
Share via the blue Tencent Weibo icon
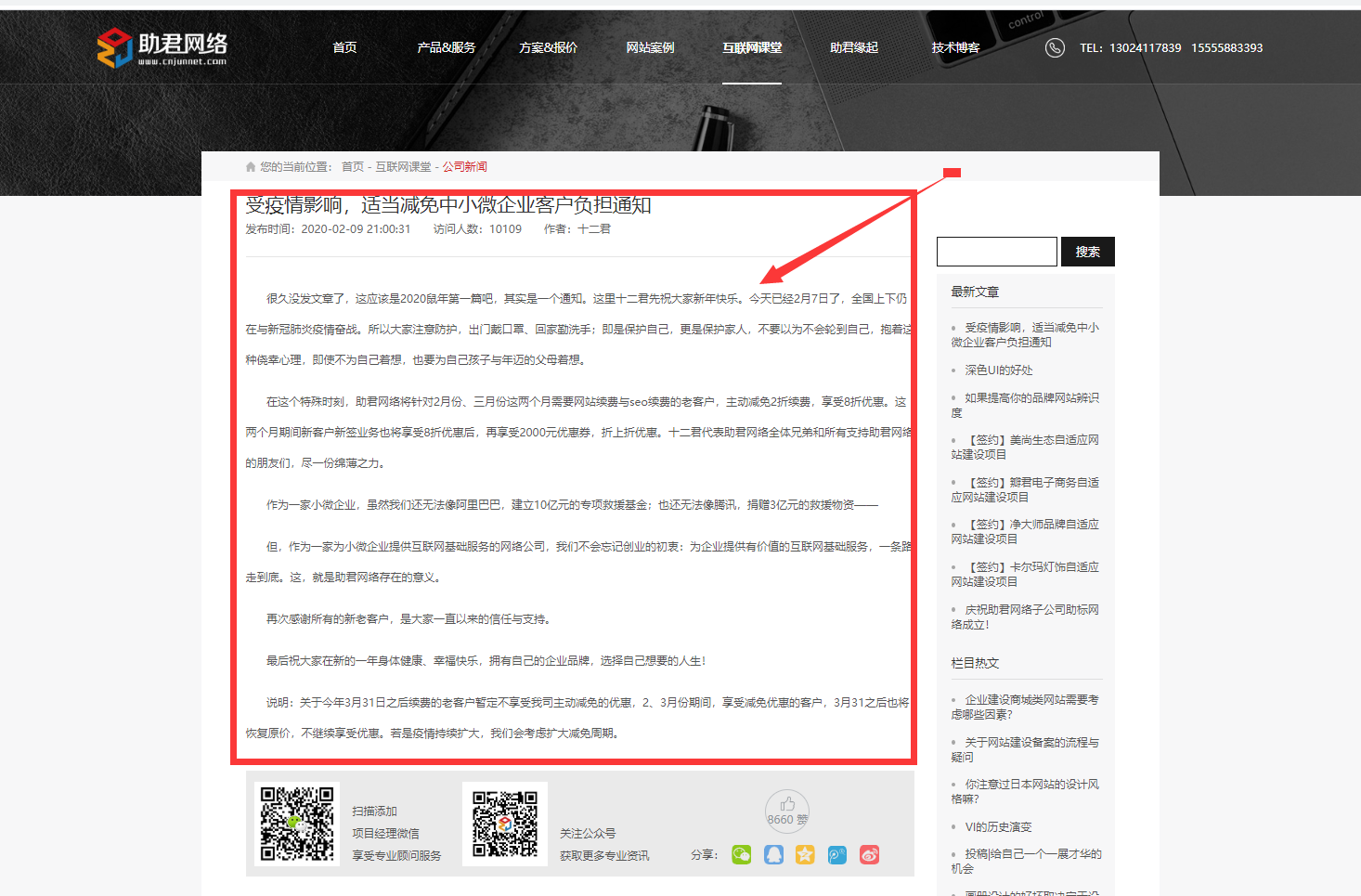[837, 854]
